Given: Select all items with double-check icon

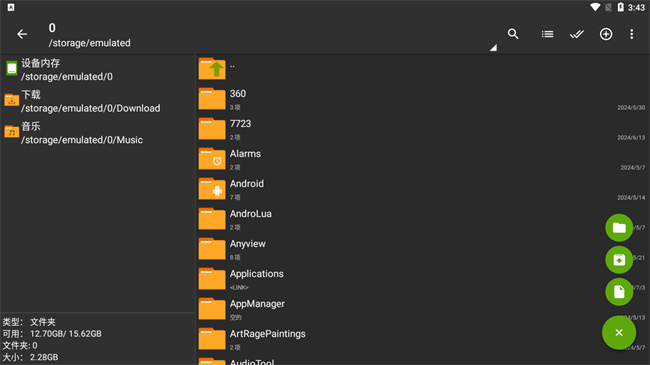Looking at the screenshot, I should tap(577, 34).
